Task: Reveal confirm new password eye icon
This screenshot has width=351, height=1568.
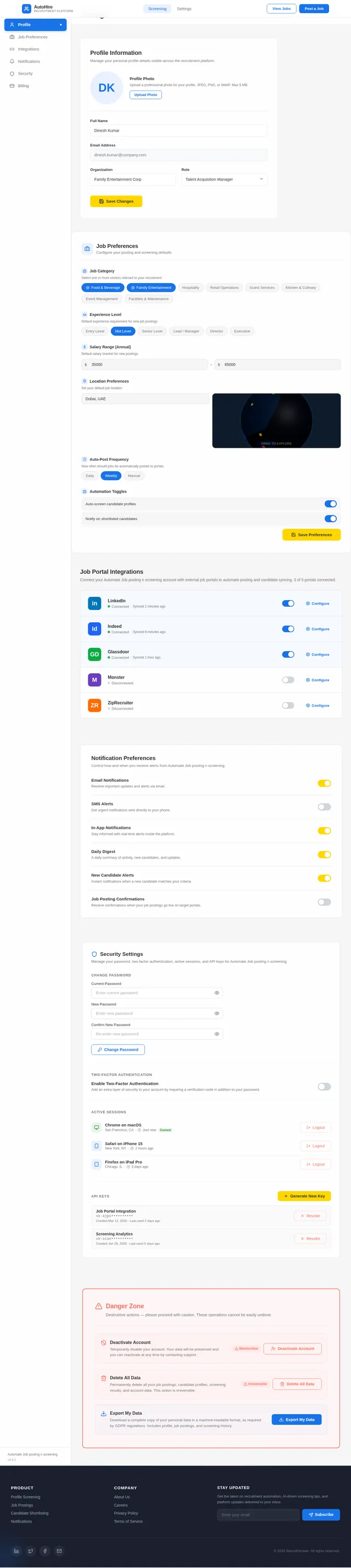Action: tap(217, 1034)
